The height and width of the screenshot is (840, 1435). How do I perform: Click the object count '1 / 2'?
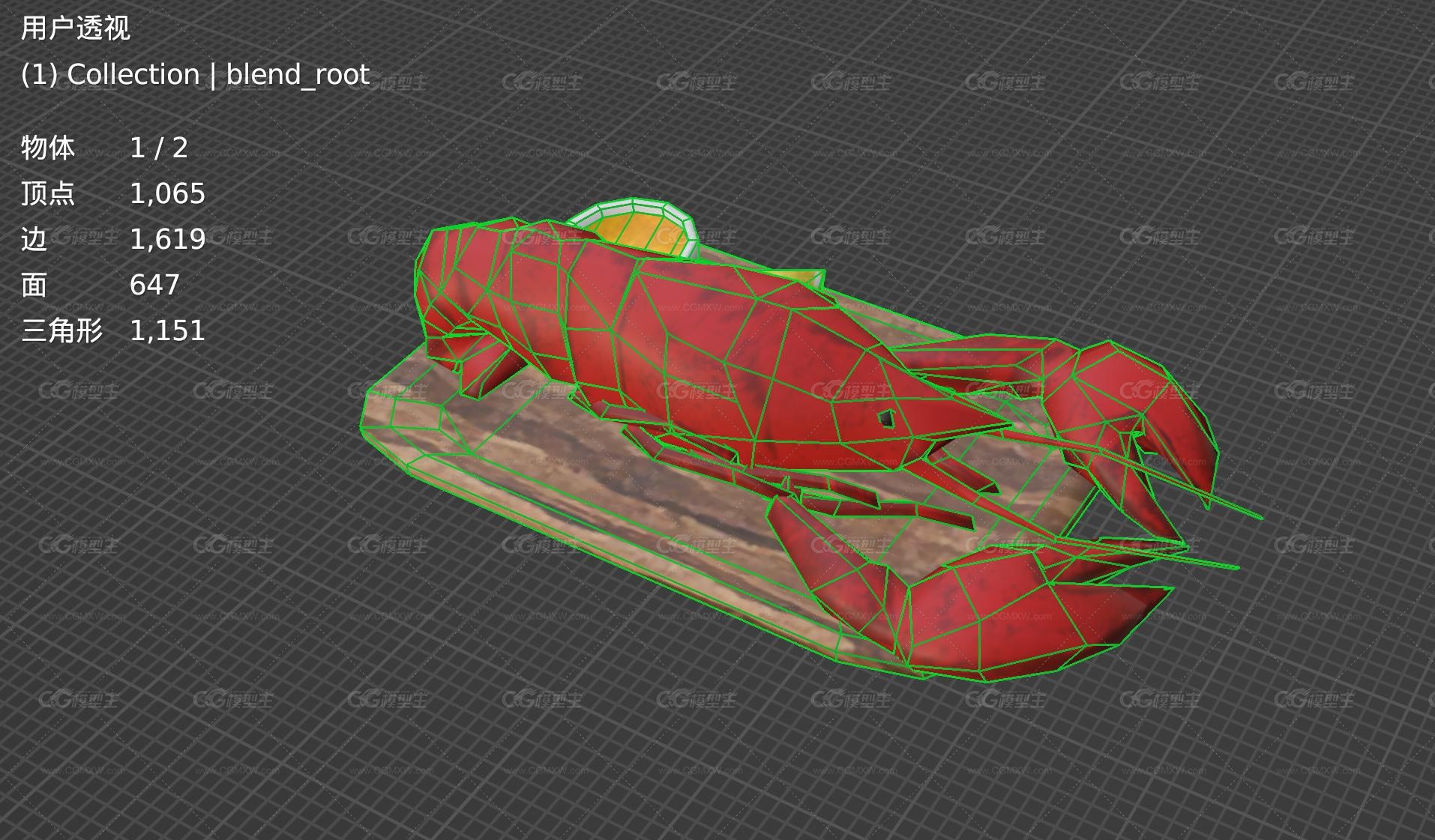click(159, 148)
